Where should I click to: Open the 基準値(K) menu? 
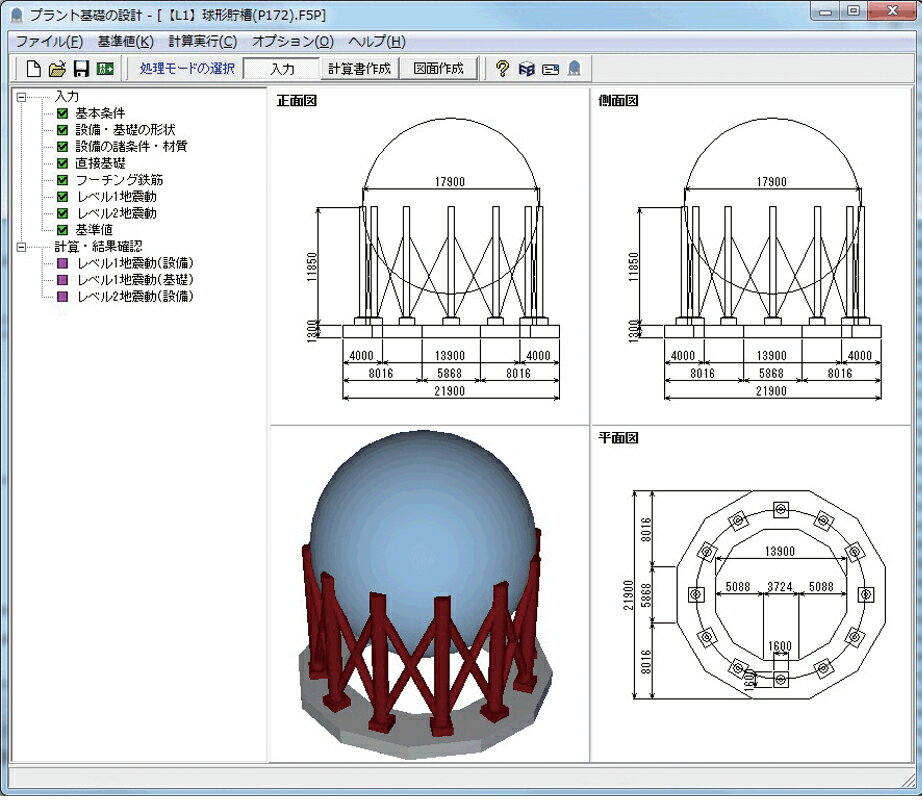(125, 42)
